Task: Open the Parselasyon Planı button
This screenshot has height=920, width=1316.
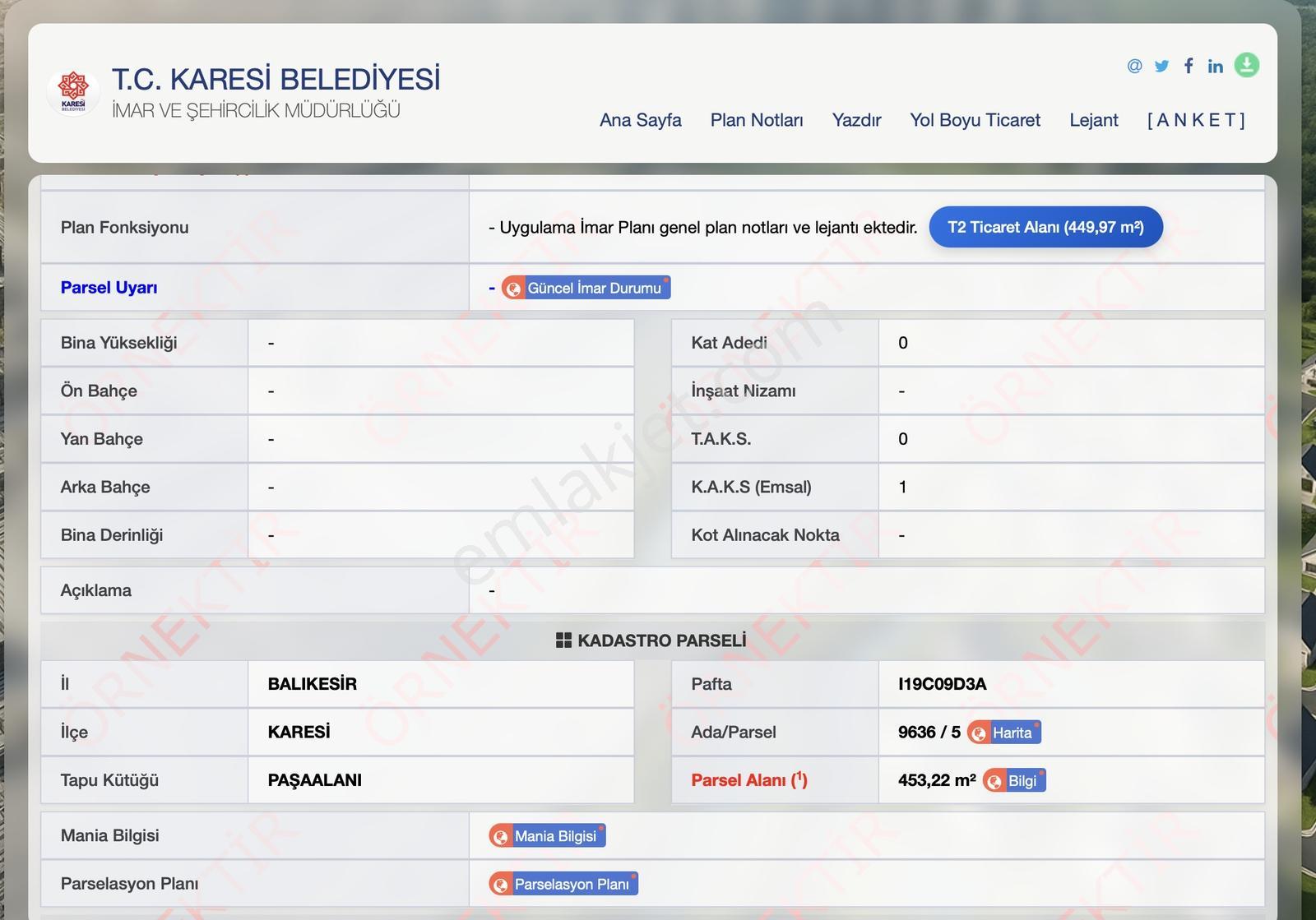Action: tap(563, 884)
